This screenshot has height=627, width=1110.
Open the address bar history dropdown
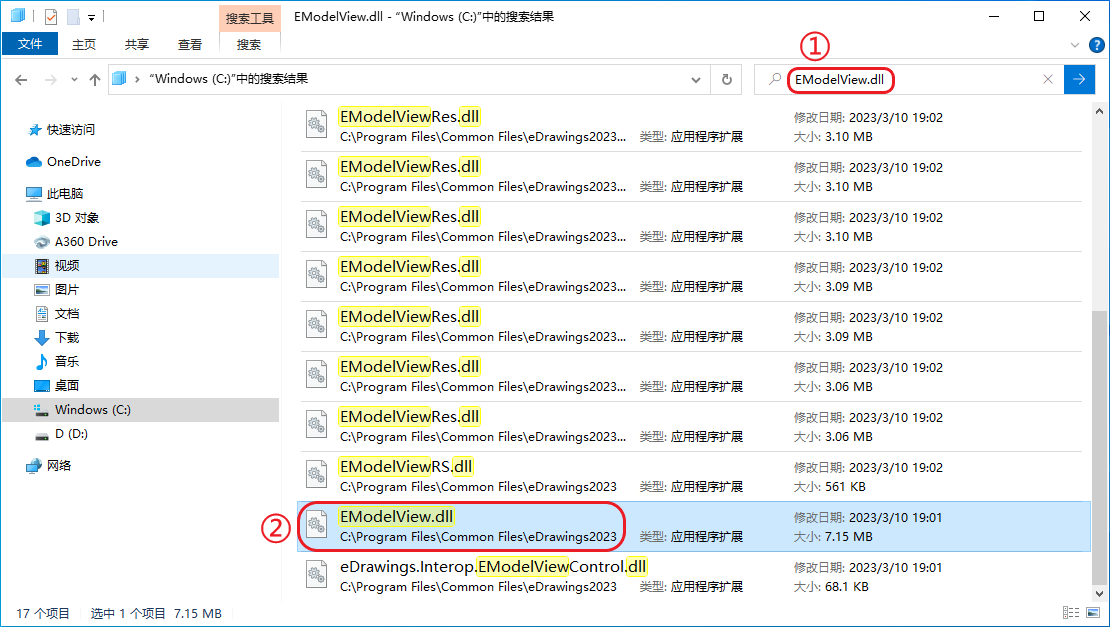[696, 79]
